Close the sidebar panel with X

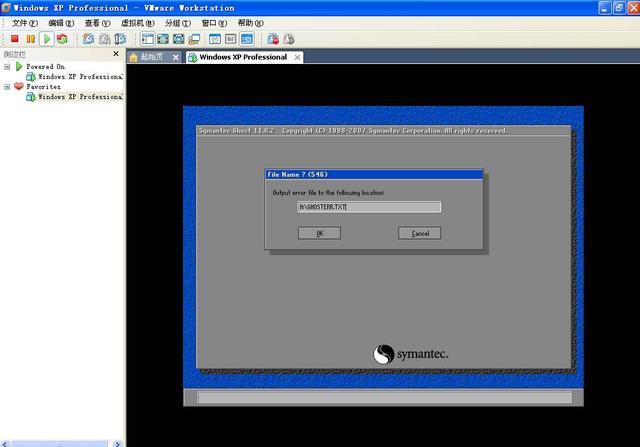[116, 54]
